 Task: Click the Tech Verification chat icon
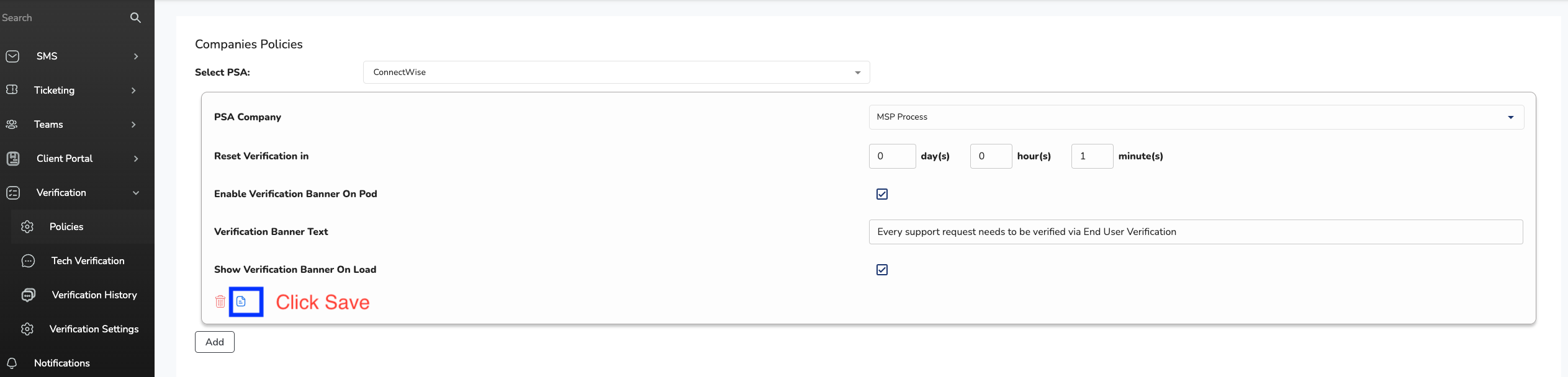coord(28,261)
